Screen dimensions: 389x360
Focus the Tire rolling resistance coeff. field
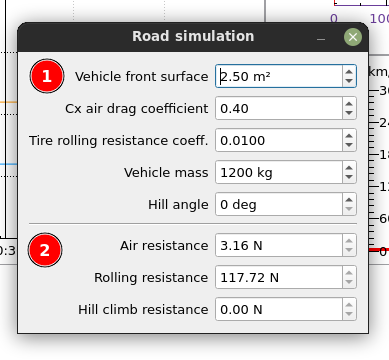(279, 140)
